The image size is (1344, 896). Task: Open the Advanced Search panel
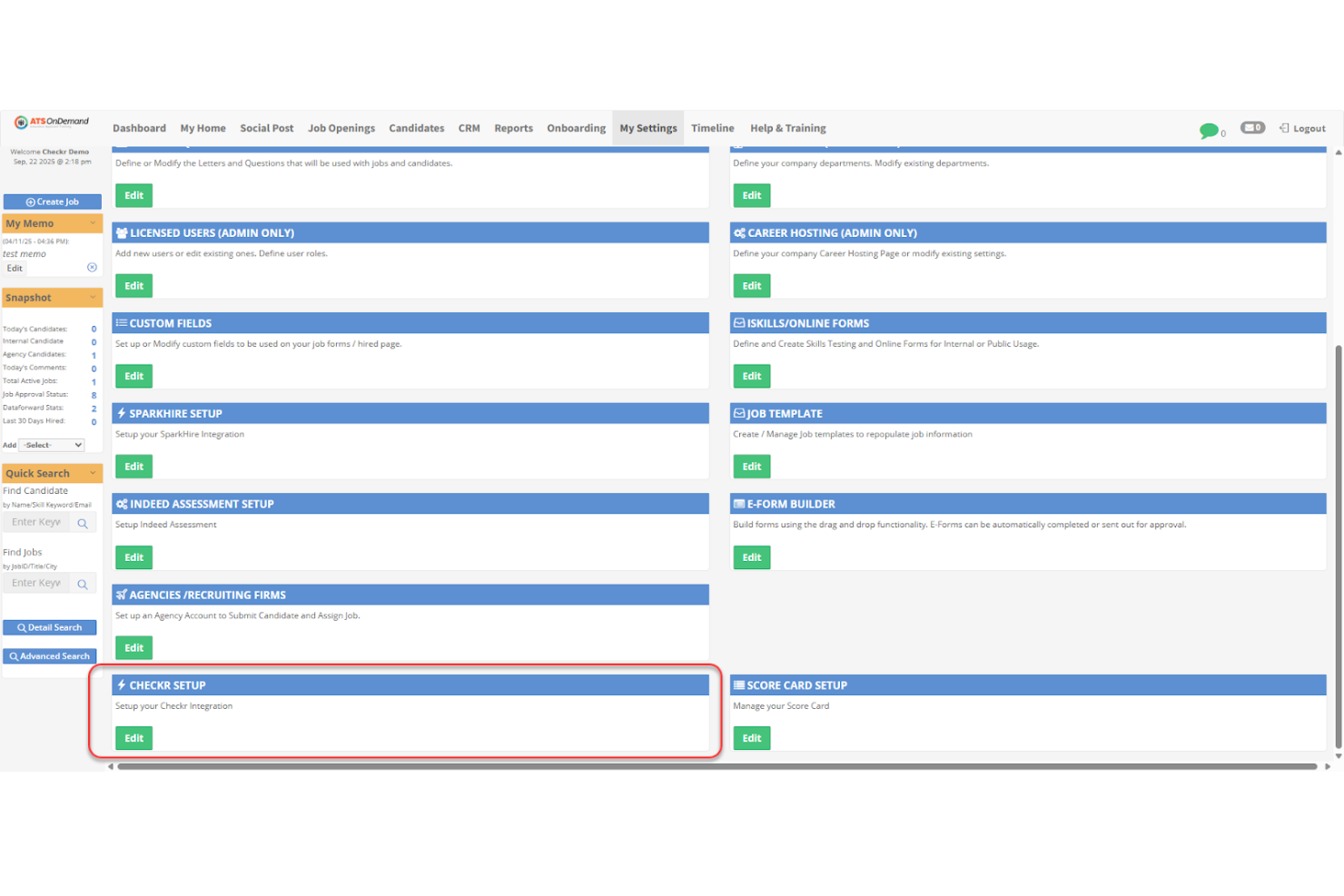point(50,655)
